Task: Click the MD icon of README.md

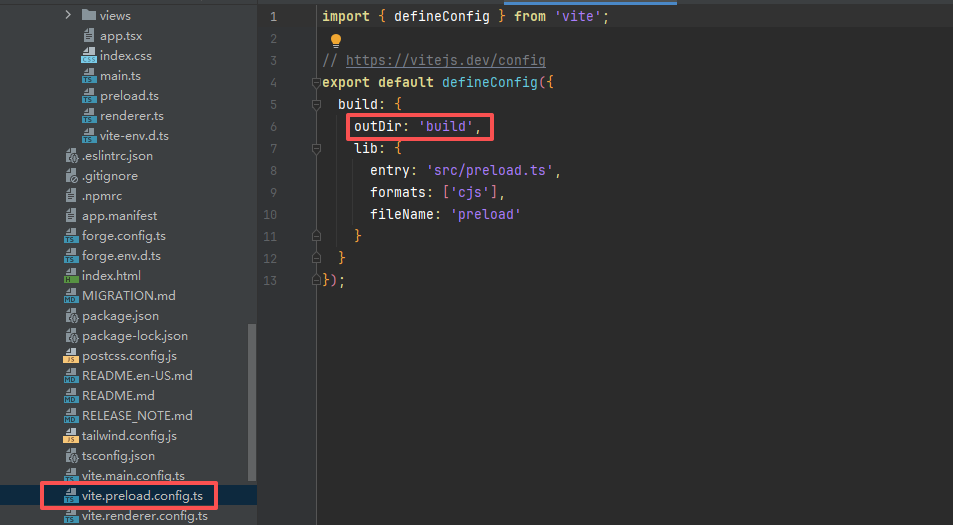Action: coord(71,396)
